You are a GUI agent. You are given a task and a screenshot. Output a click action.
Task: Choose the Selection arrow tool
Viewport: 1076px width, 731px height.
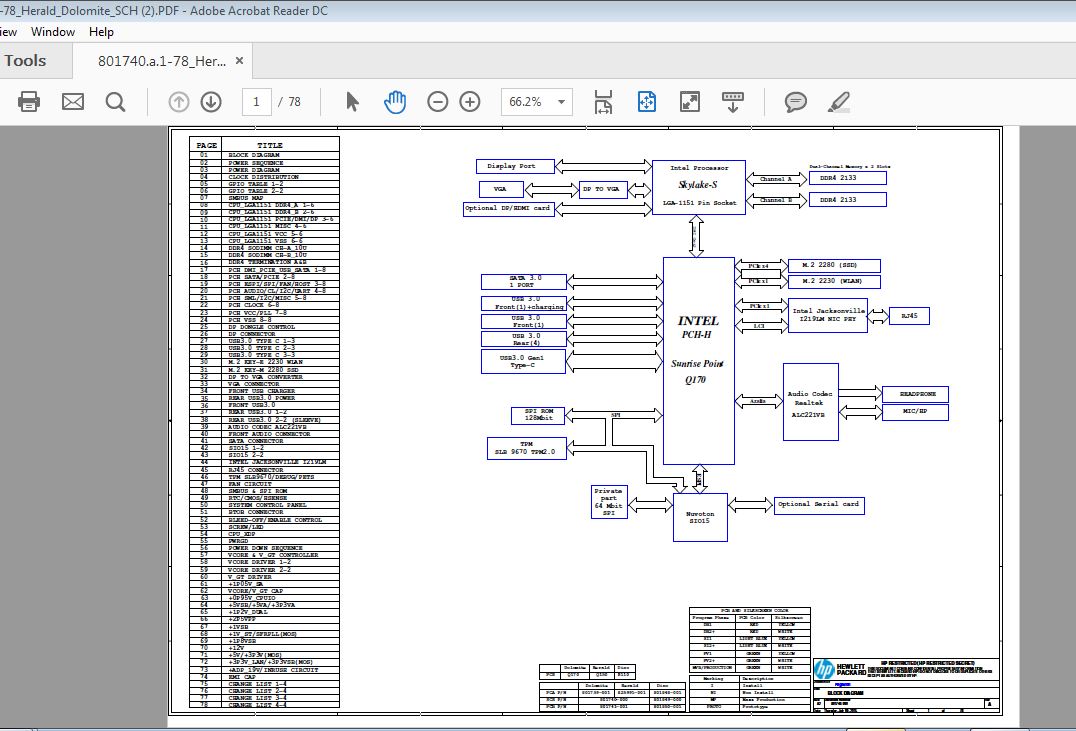point(352,102)
